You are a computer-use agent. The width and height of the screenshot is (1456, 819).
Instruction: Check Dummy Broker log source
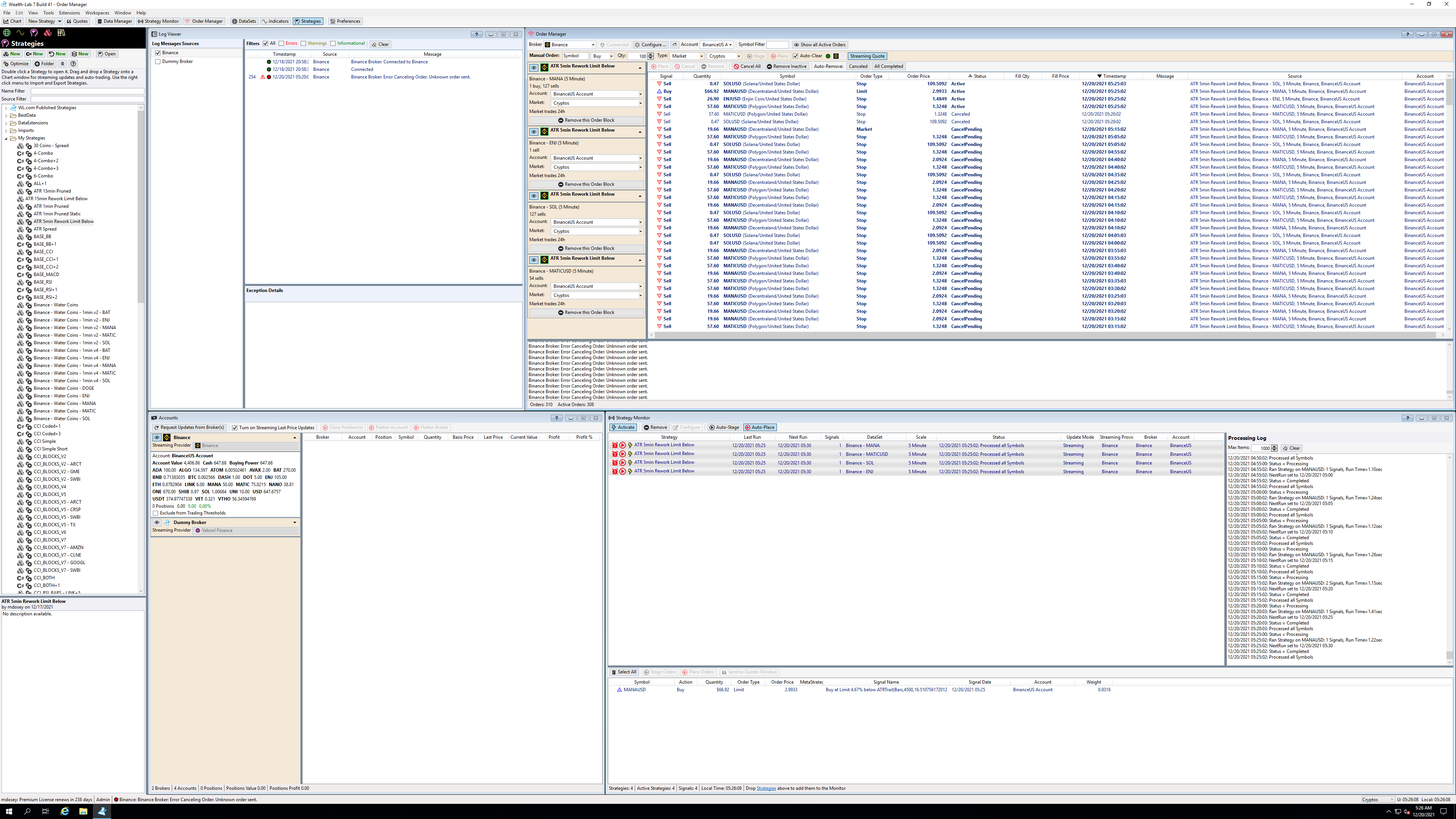point(158,61)
